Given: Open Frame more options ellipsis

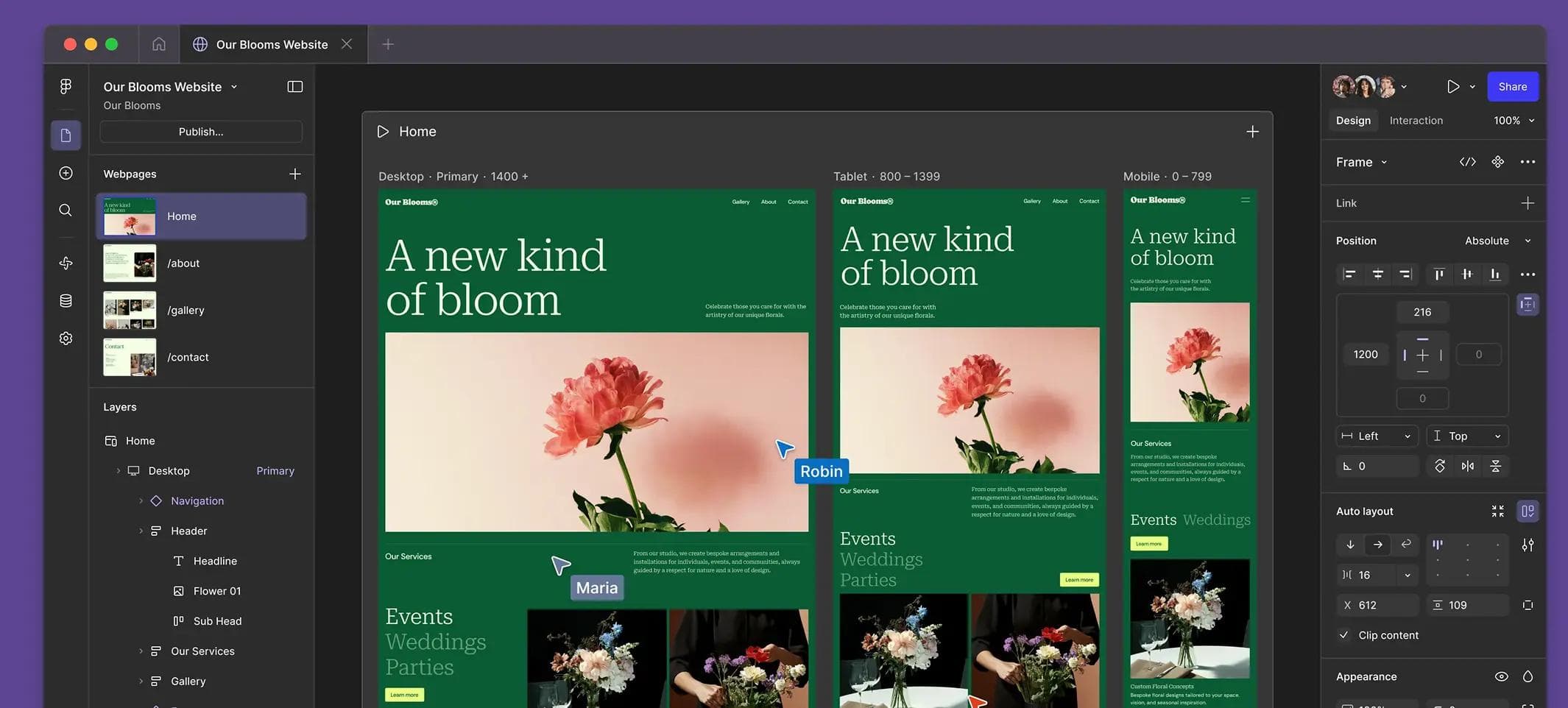Looking at the screenshot, I should click(x=1528, y=162).
